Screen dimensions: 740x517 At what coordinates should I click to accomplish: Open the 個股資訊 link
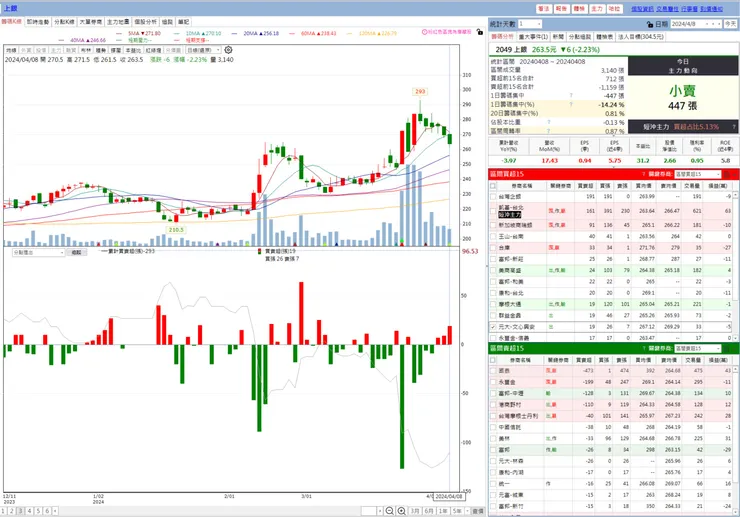tap(642, 9)
